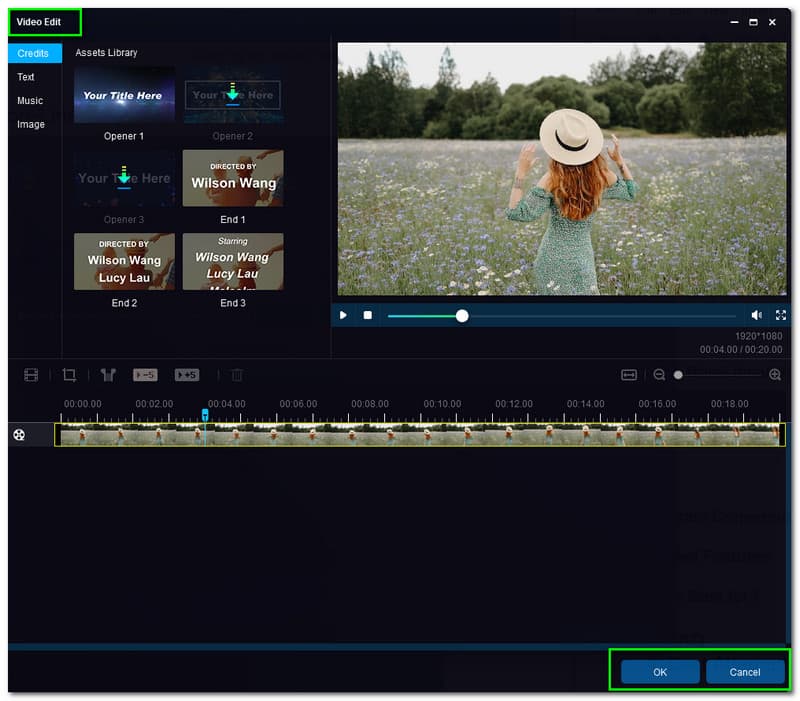
Task: Switch to the Music tab
Action: (30, 101)
